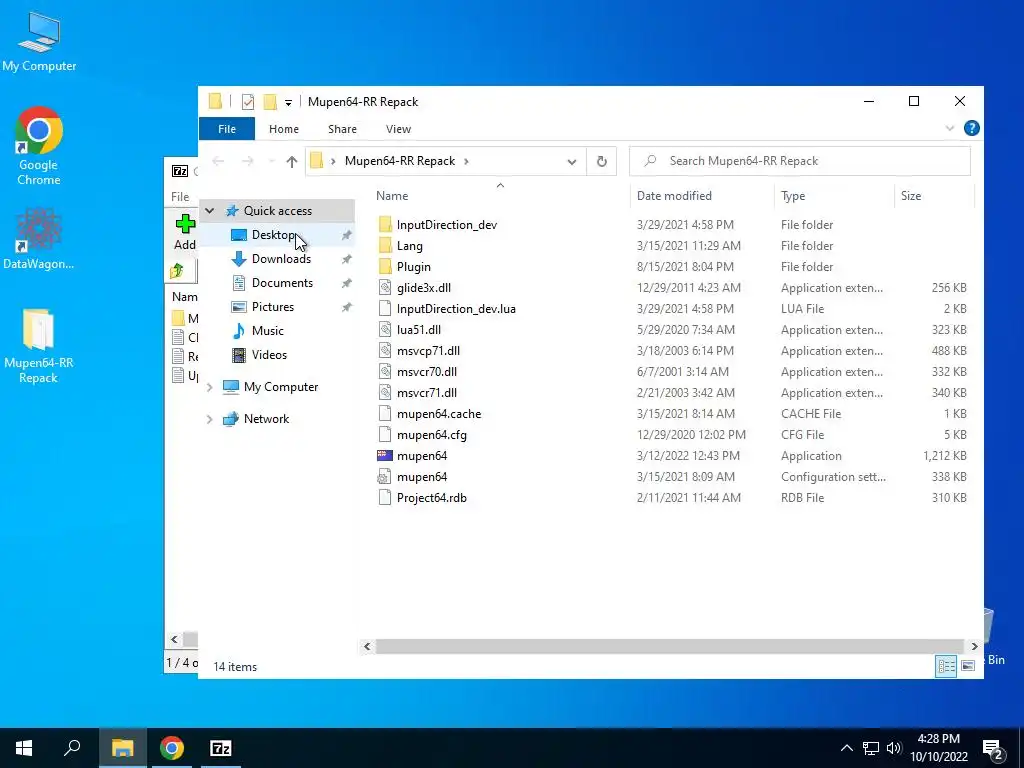1024x768 pixels.
Task: Open the File menu in 7-Zip
Action: point(180,197)
